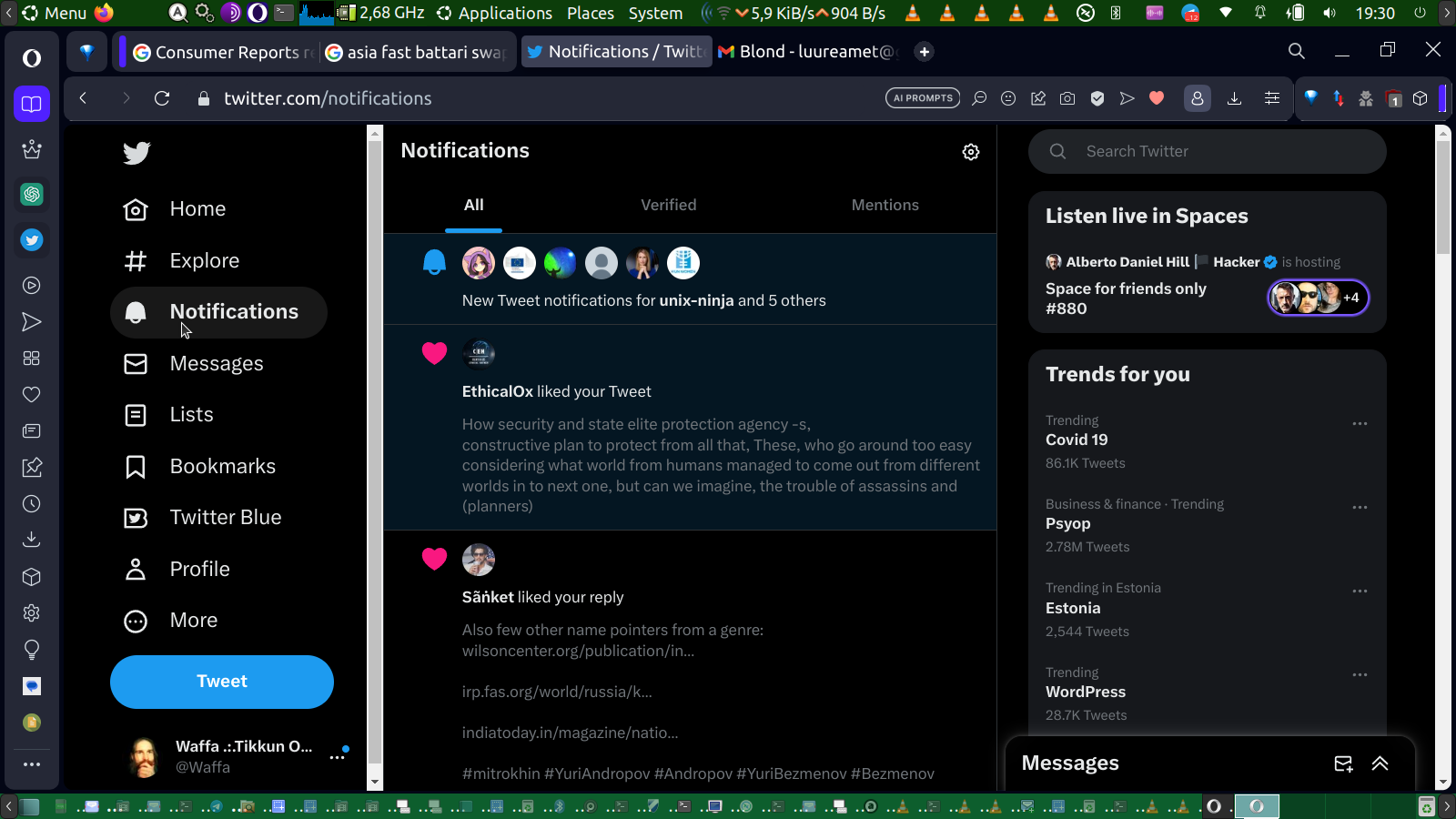
Task: Add page to bookmarks with heart icon
Action: pos(1157,98)
